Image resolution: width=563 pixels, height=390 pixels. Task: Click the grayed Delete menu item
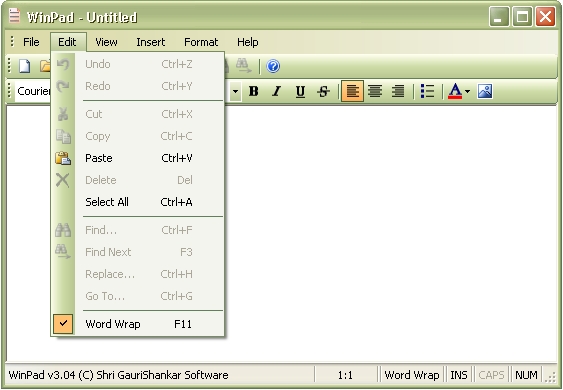[x=138, y=180]
